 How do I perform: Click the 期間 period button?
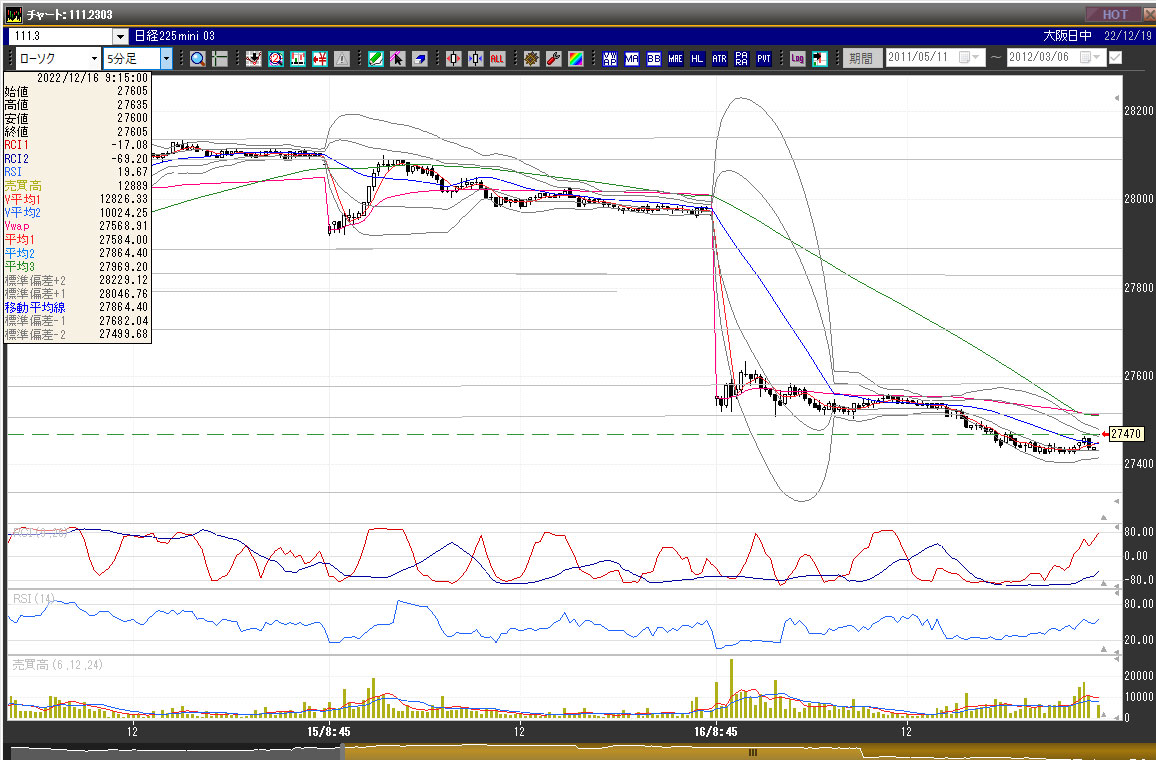(x=861, y=58)
